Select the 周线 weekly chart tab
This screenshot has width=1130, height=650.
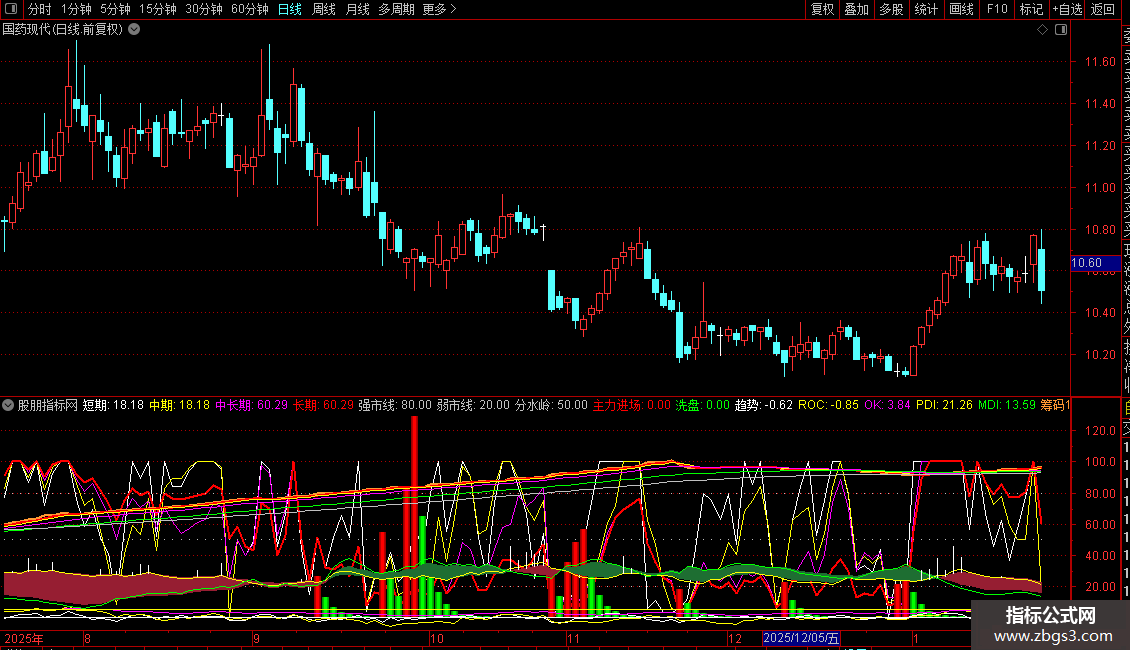click(x=324, y=9)
